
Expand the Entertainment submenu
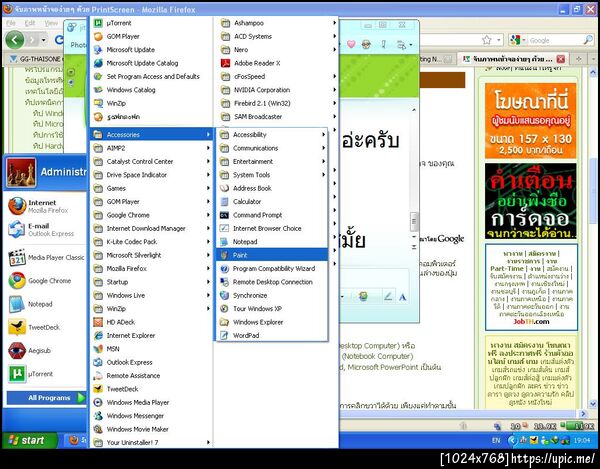(272, 161)
